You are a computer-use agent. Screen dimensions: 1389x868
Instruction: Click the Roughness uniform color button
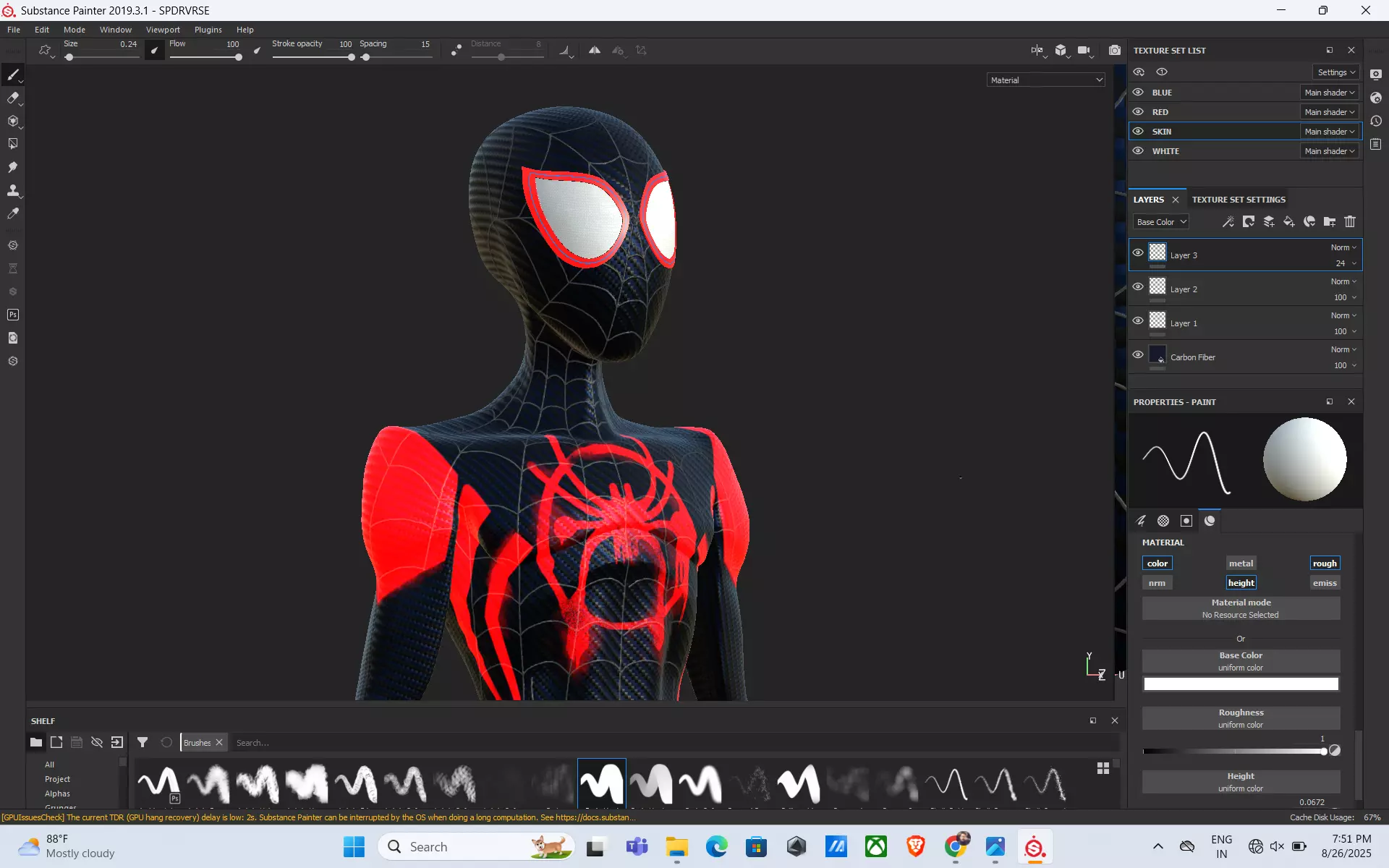pyautogui.click(x=1241, y=718)
